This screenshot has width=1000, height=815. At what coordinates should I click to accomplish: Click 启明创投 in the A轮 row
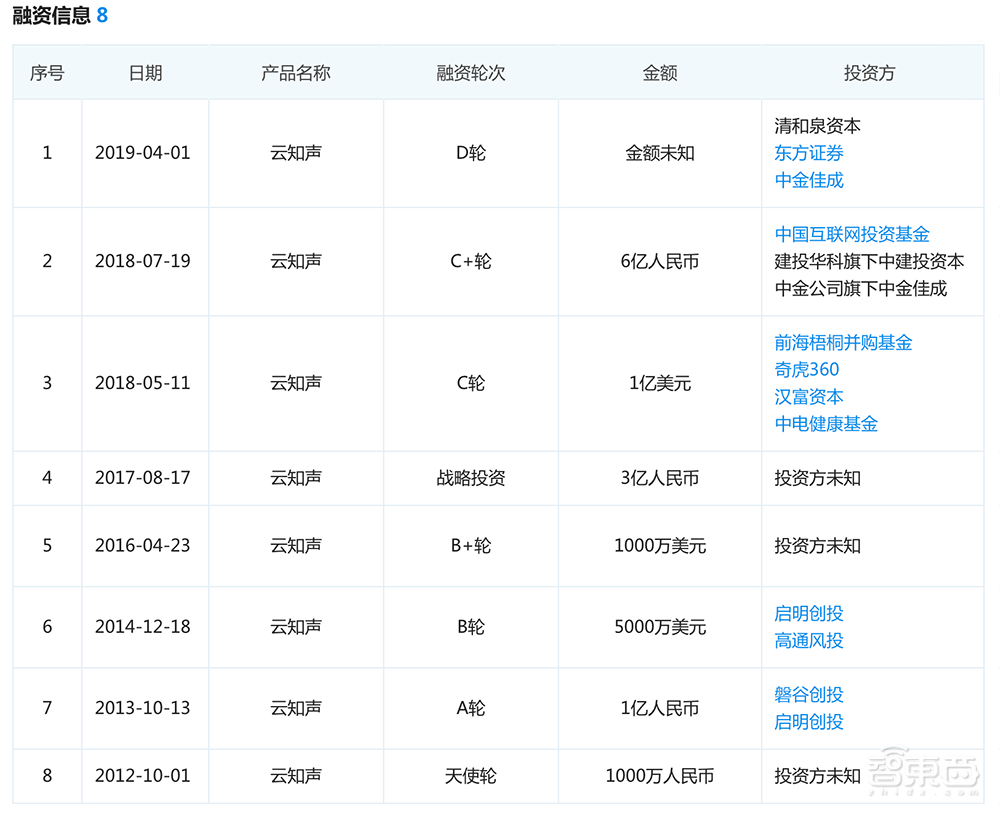pyautogui.click(x=807, y=722)
